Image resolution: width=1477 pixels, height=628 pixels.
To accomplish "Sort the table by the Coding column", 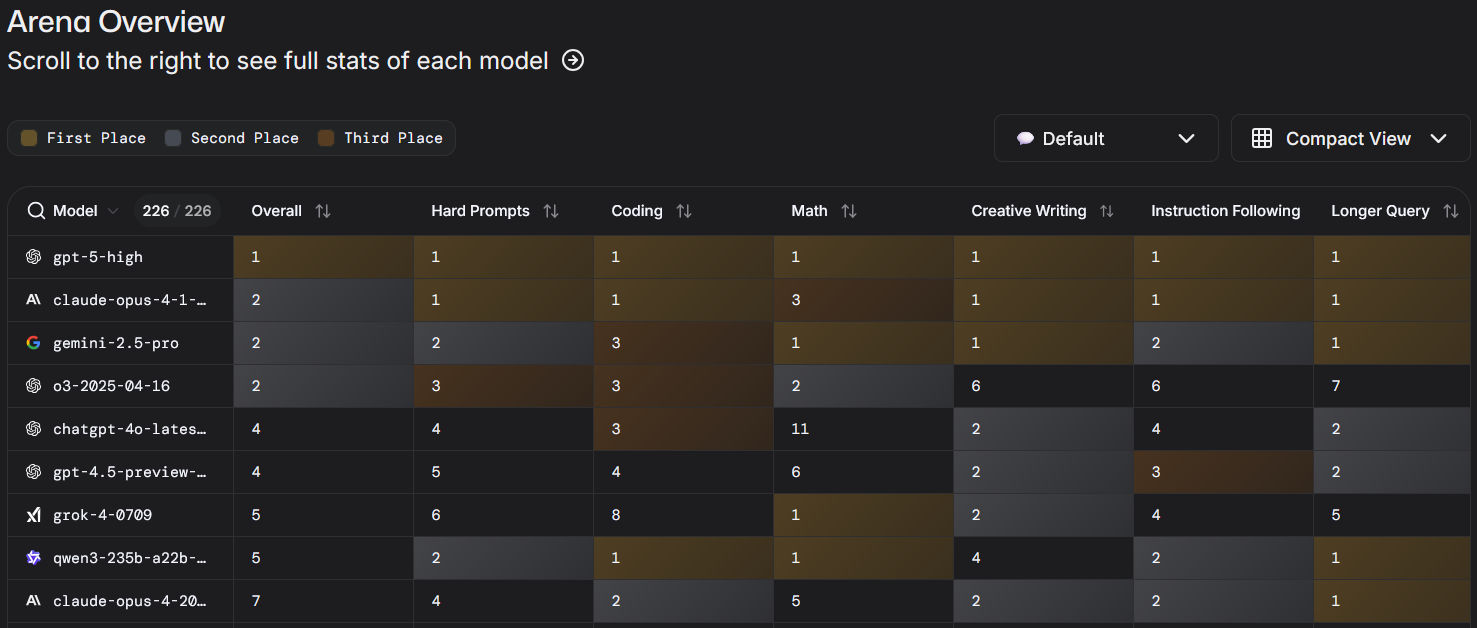I will click(x=684, y=211).
